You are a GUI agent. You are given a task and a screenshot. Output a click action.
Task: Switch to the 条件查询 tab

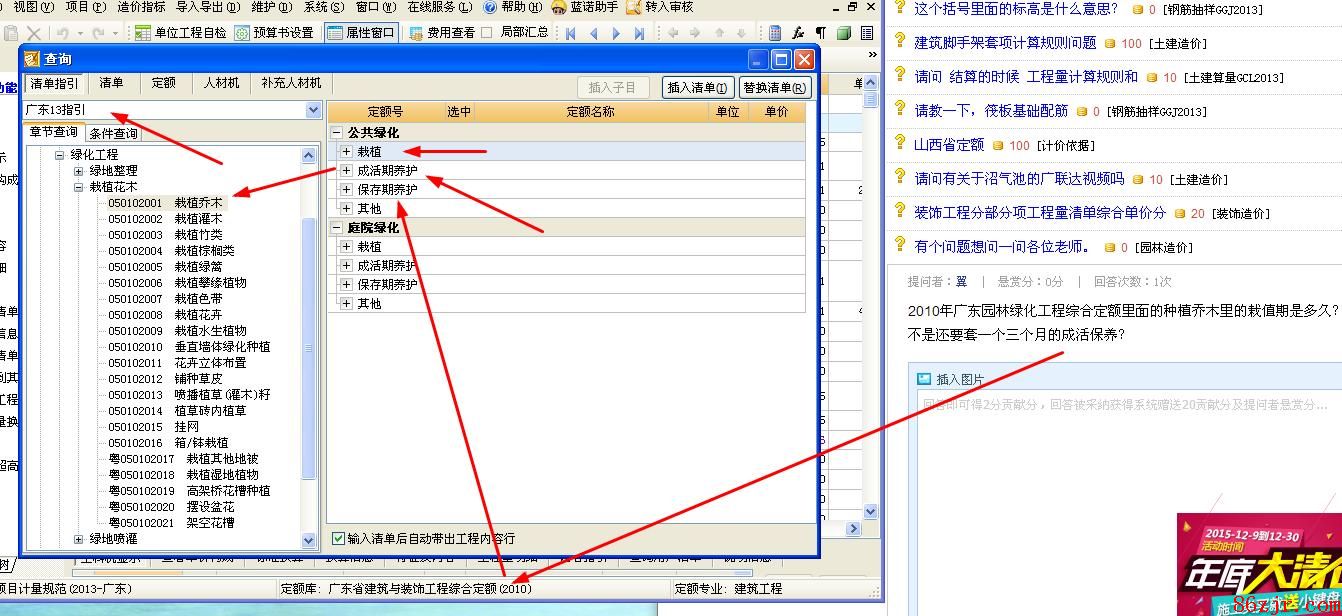113,133
